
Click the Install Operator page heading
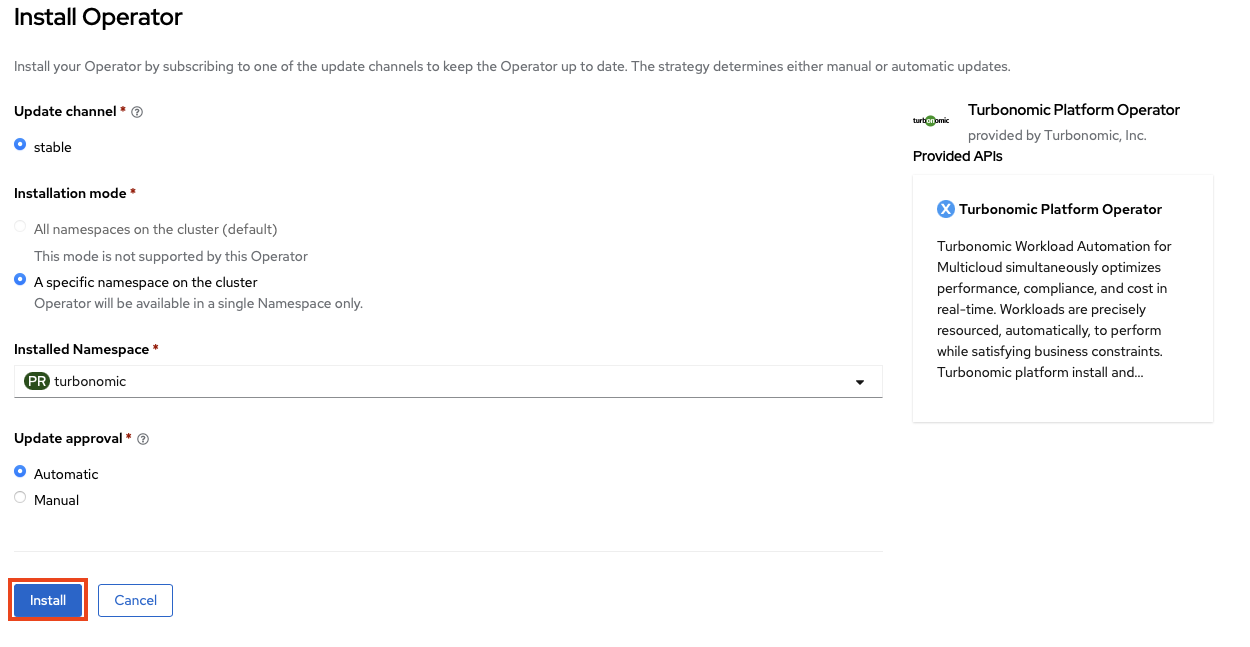pos(98,17)
